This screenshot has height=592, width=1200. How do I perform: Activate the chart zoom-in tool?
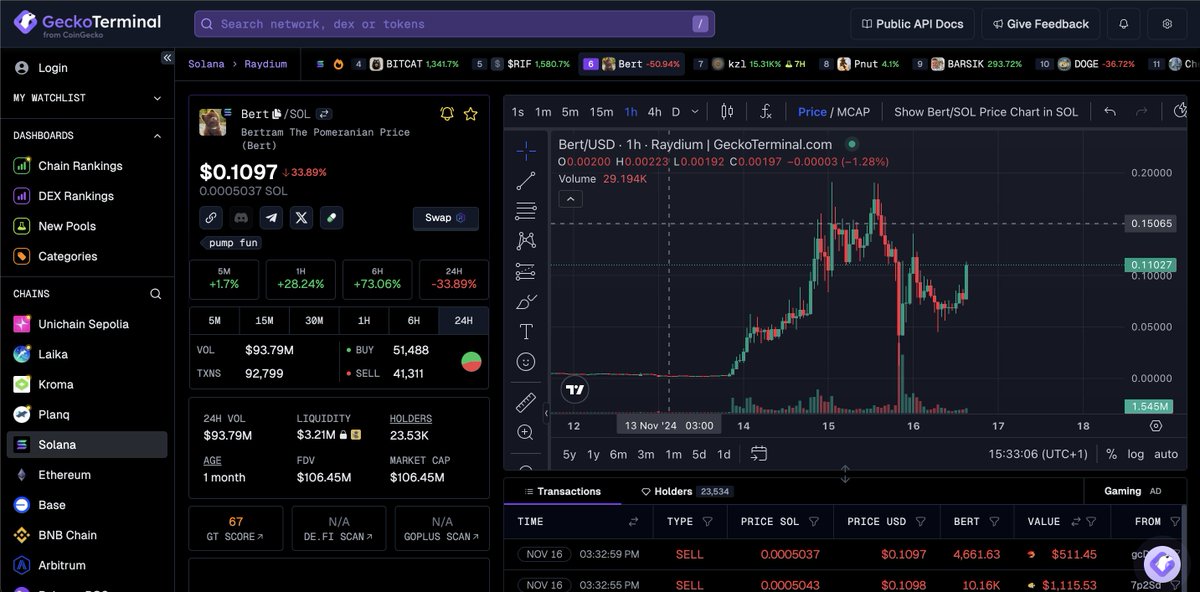pyautogui.click(x=526, y=432)
